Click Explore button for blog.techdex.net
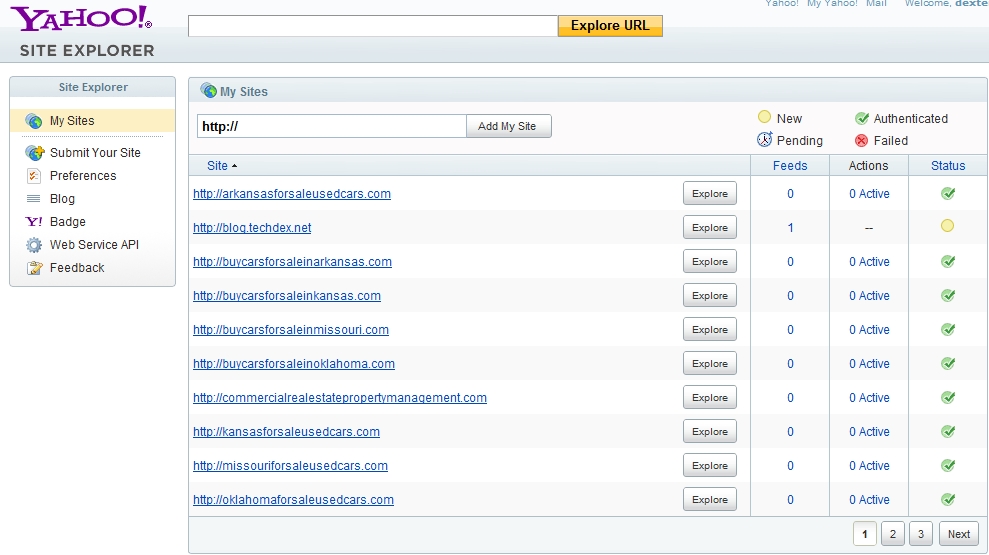The width and height of the screenshot is (989, 555). [x=710, y=228]
